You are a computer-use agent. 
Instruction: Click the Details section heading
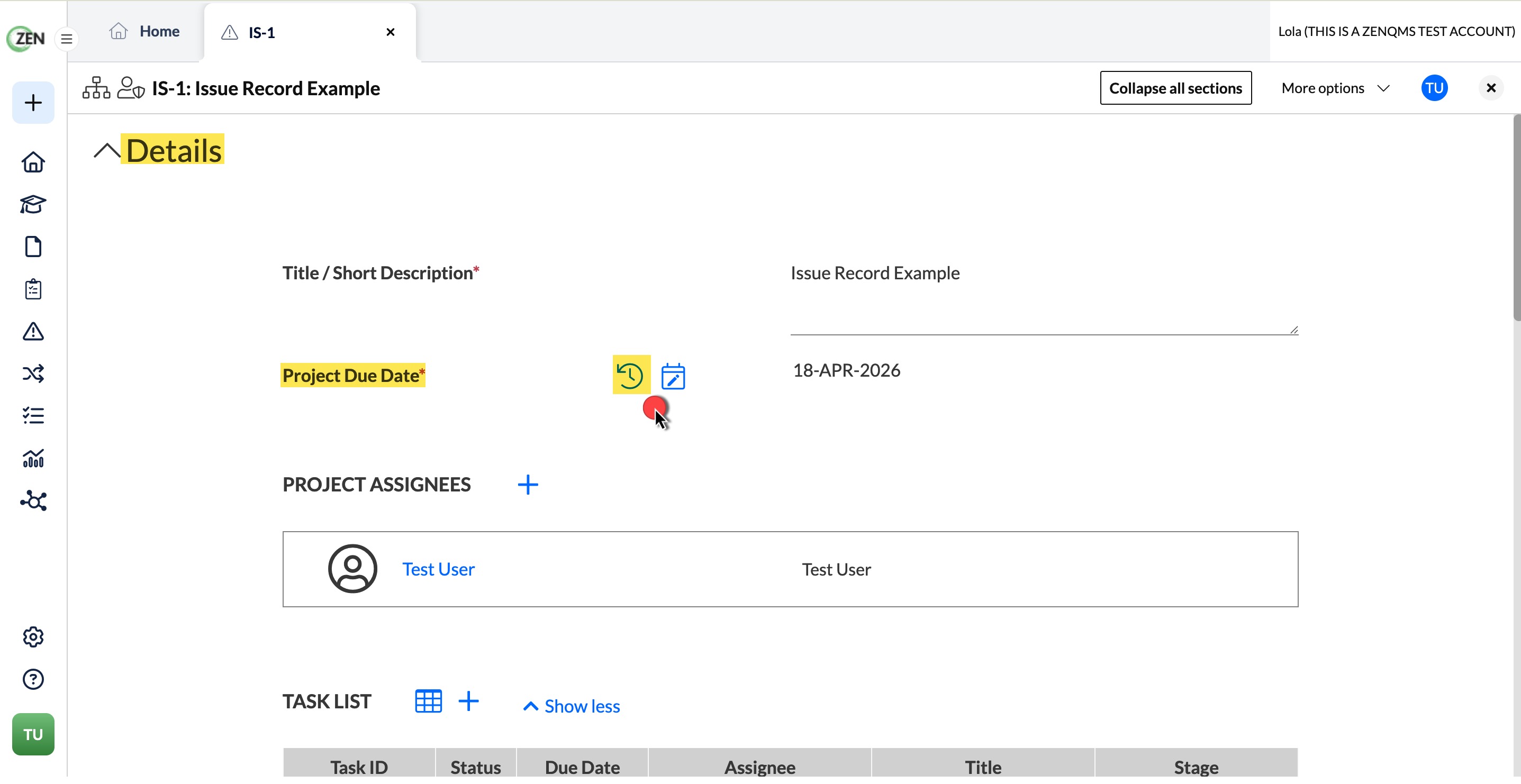(174, 150)
